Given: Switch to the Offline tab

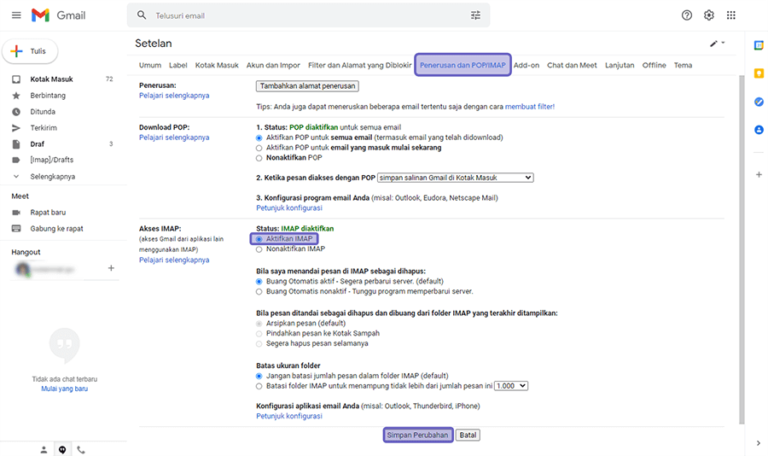Looking at the screenshot, I should (x=654, y=65).
